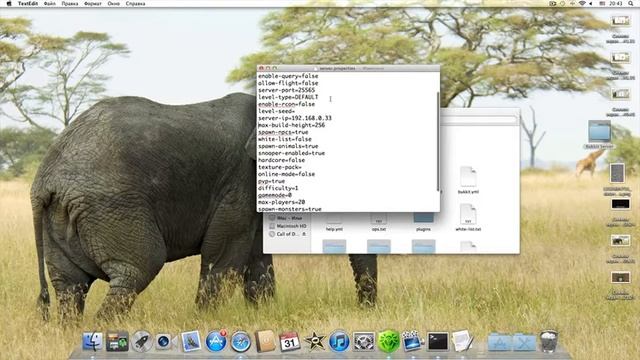This screenshot has height=360, width=640.
Task: Launch Launchpad rocket icon in Dock
Action: coord(142,341)
